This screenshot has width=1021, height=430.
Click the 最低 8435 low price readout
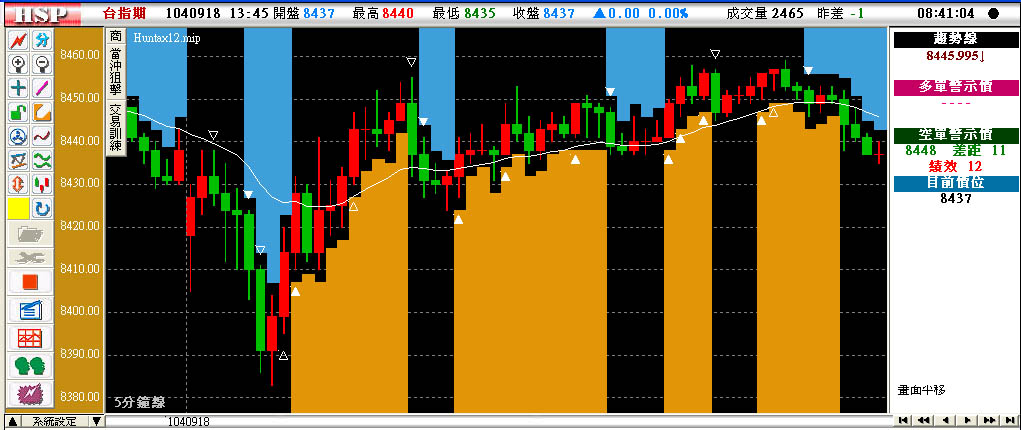(x=463, y=13)
